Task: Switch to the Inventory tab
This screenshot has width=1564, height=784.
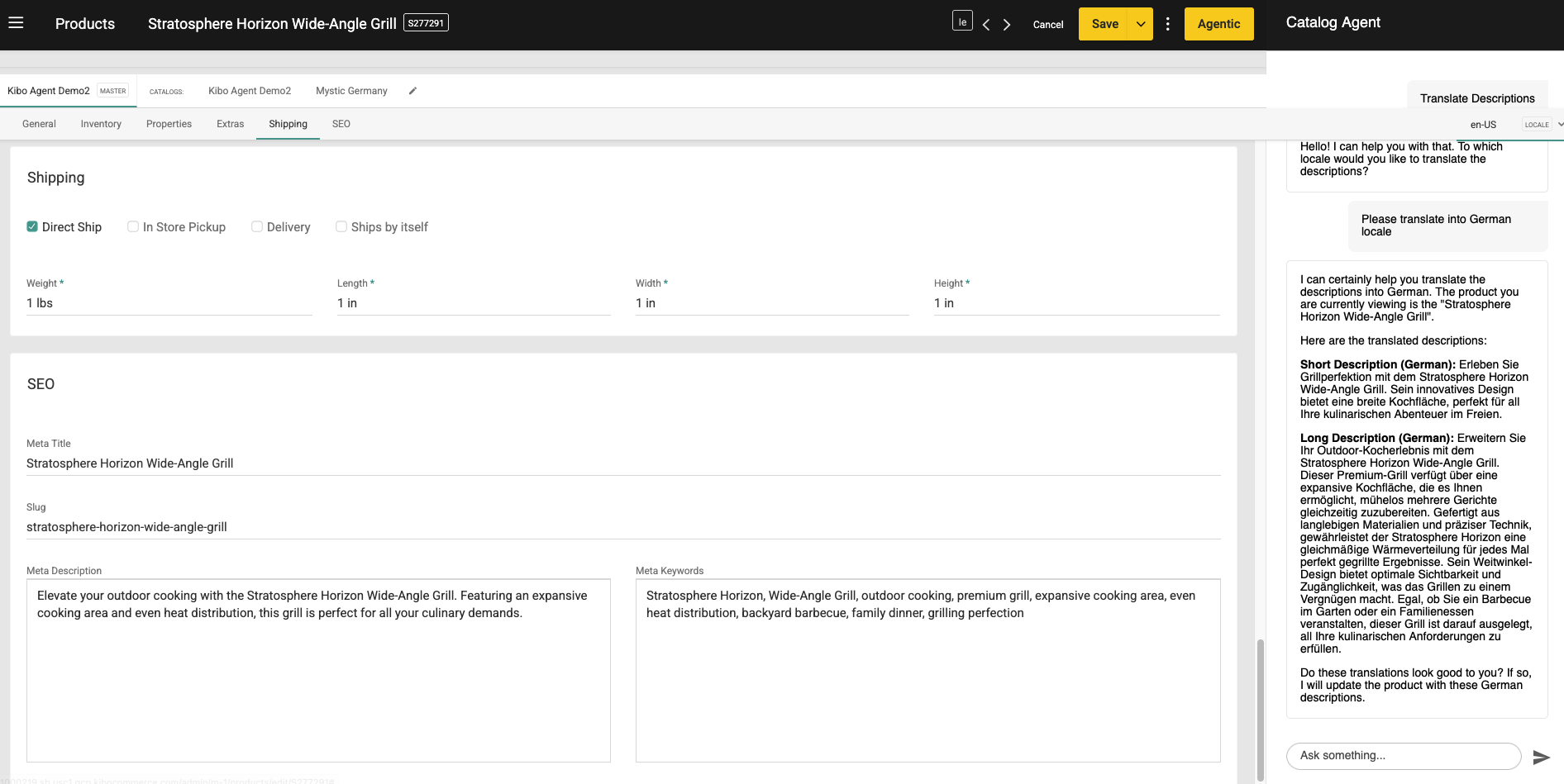Action: point(100,124)
